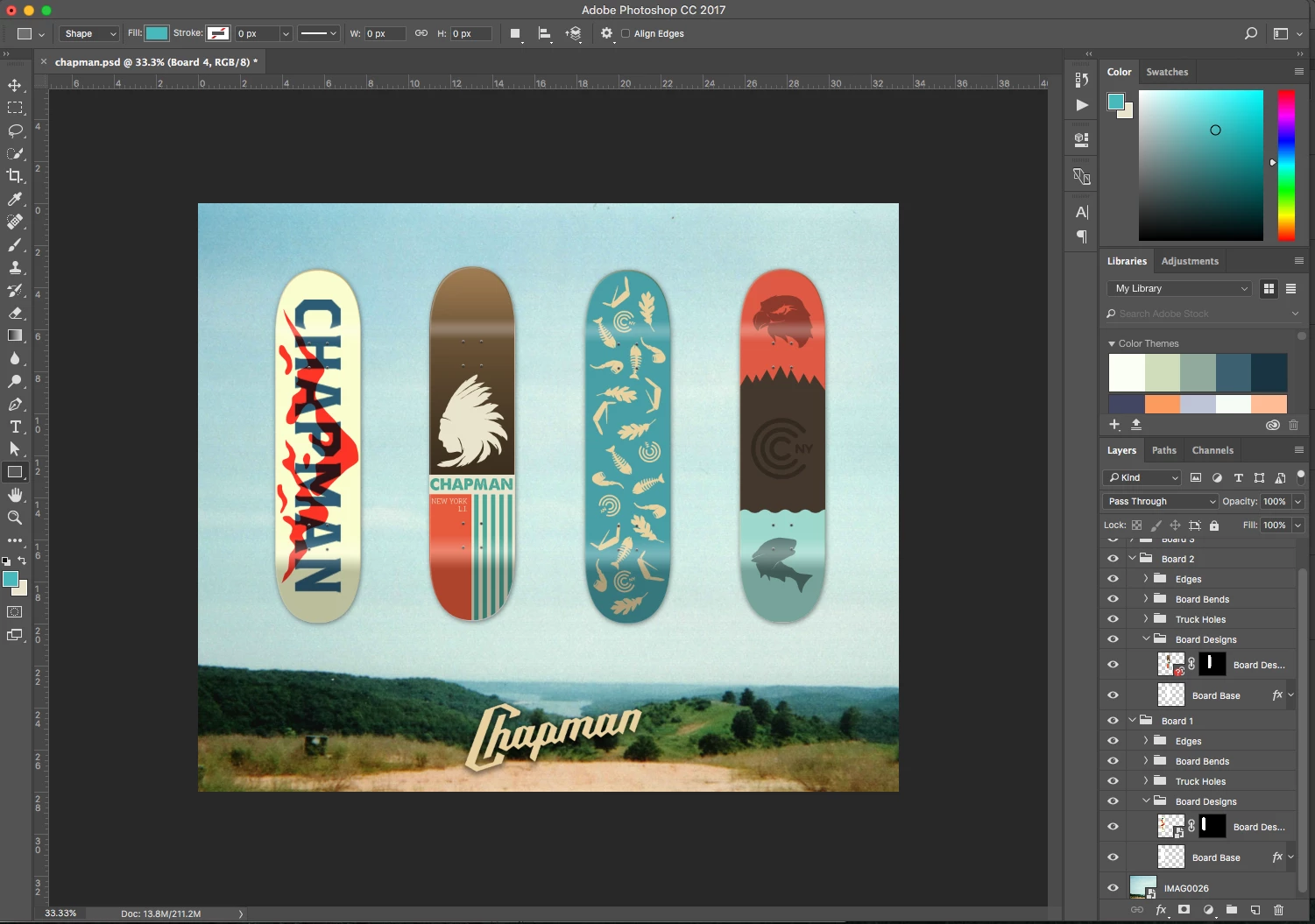Open the Character panel icon
Viewport: 1315px width, 924px height.
(1082, 212)
